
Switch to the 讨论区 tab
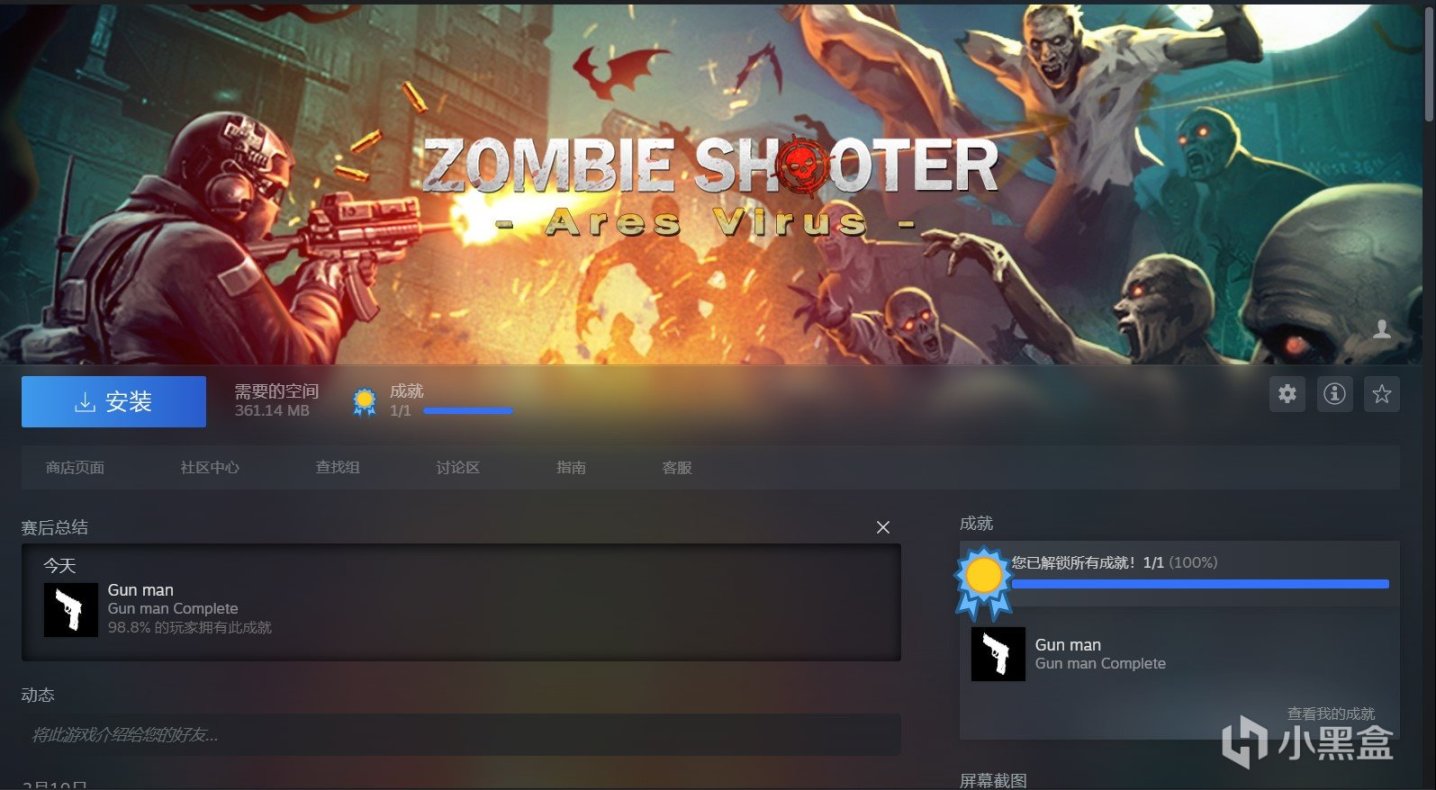[458, 467]
